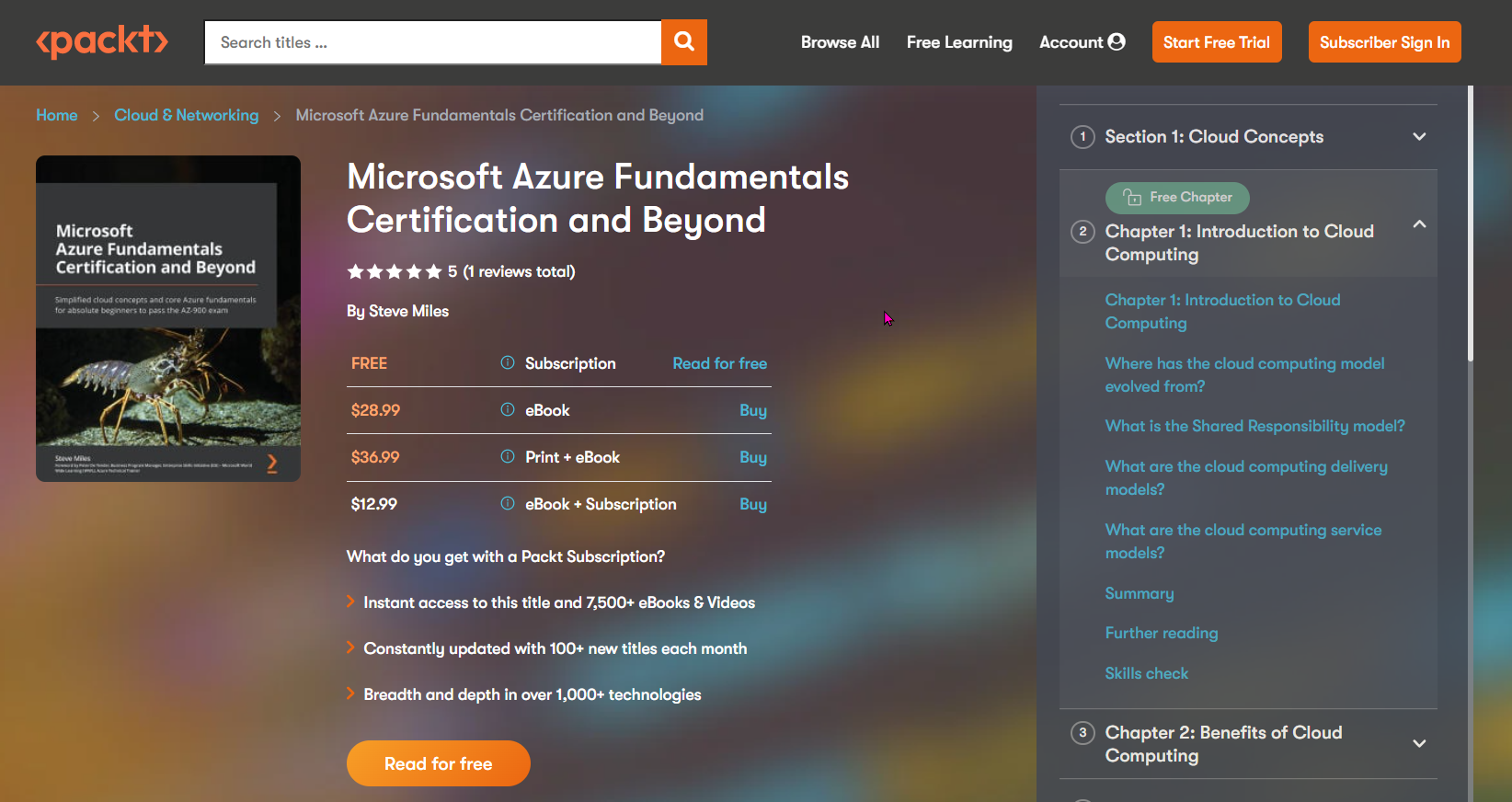Screen dimensions: 1512x802
Task: Open the Account menu
Action: (x=1082, y=42)
